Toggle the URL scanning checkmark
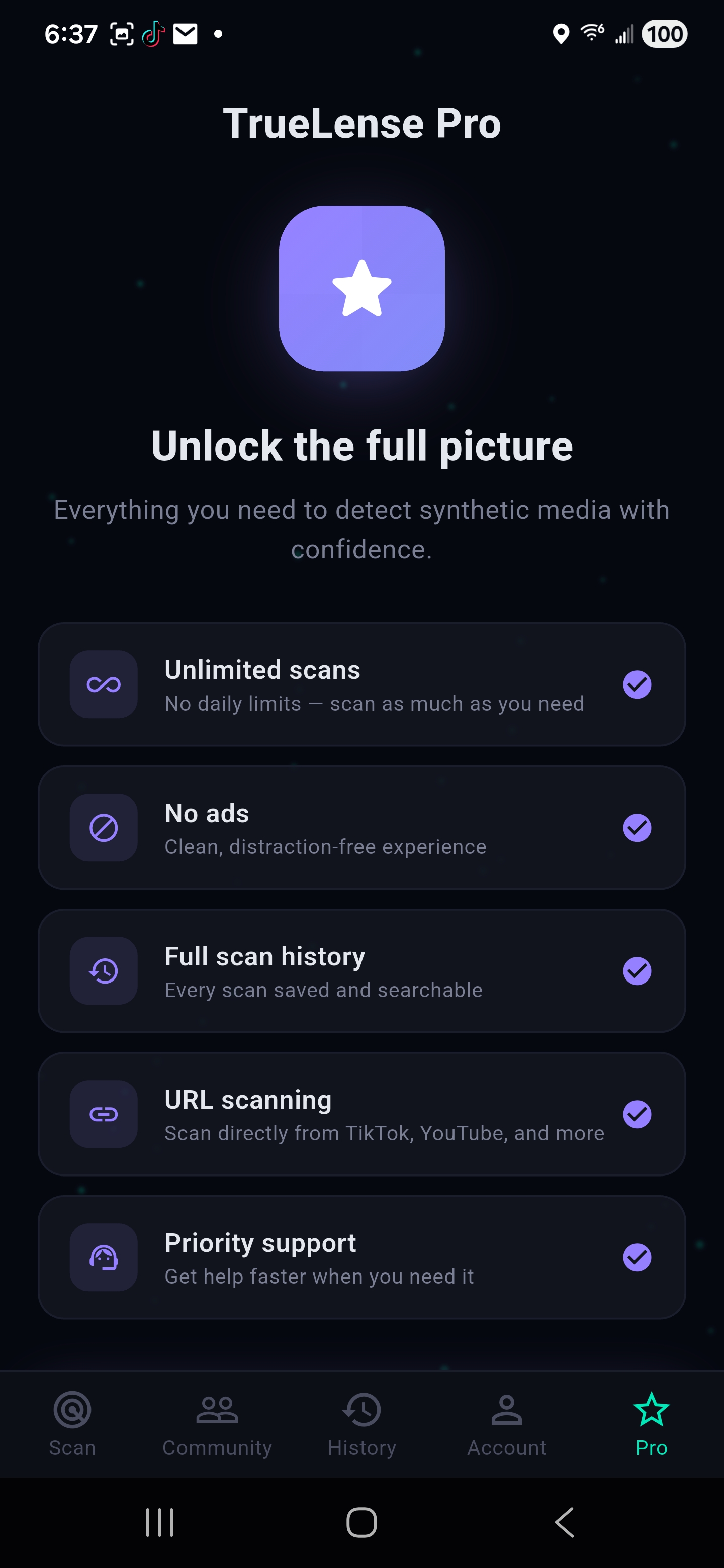The image size is (724, 1568). (637, 1113)
